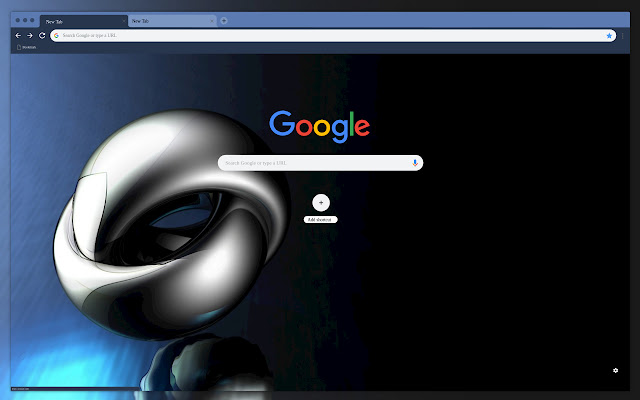Focus the address bar URL field

[x=333, y=36]
